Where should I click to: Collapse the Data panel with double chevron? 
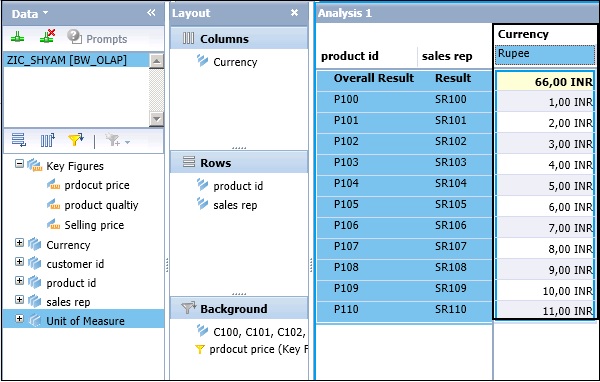151,13
